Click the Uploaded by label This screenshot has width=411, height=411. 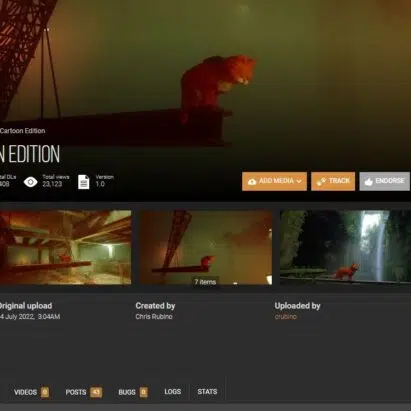pyautogui.click(x=297, y=306)
